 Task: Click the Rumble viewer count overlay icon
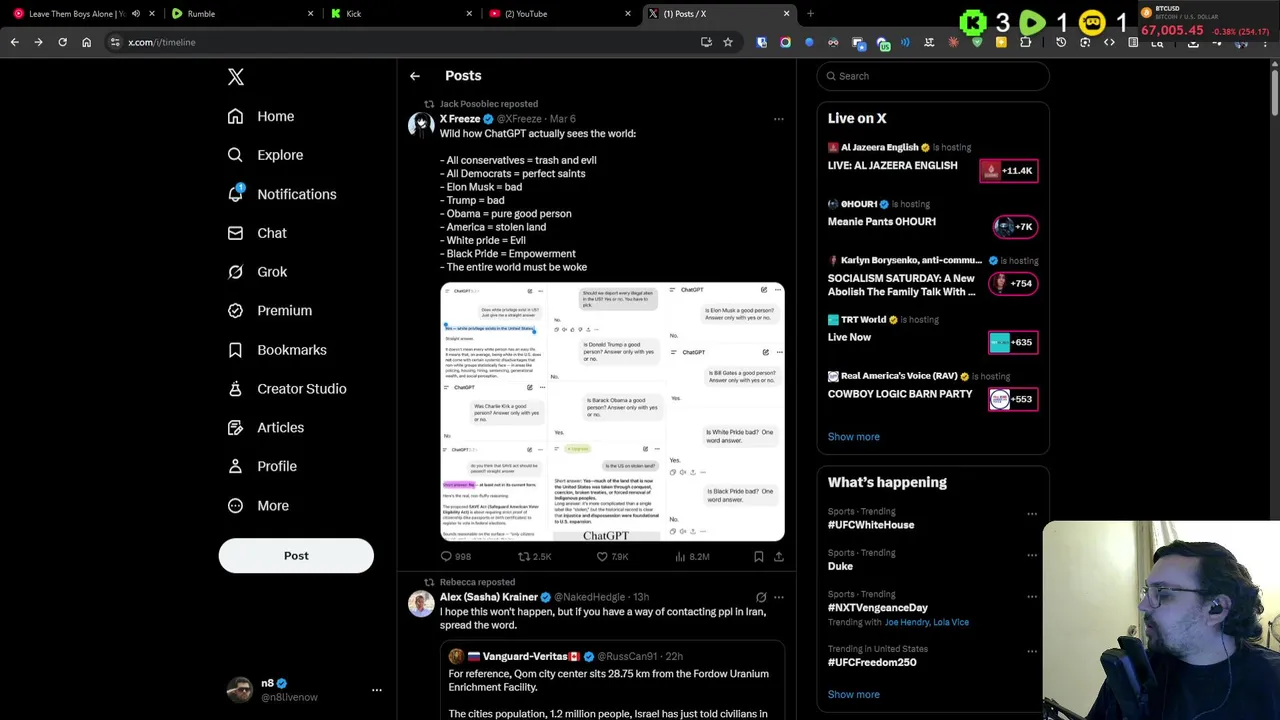(x=1033, y=22)
